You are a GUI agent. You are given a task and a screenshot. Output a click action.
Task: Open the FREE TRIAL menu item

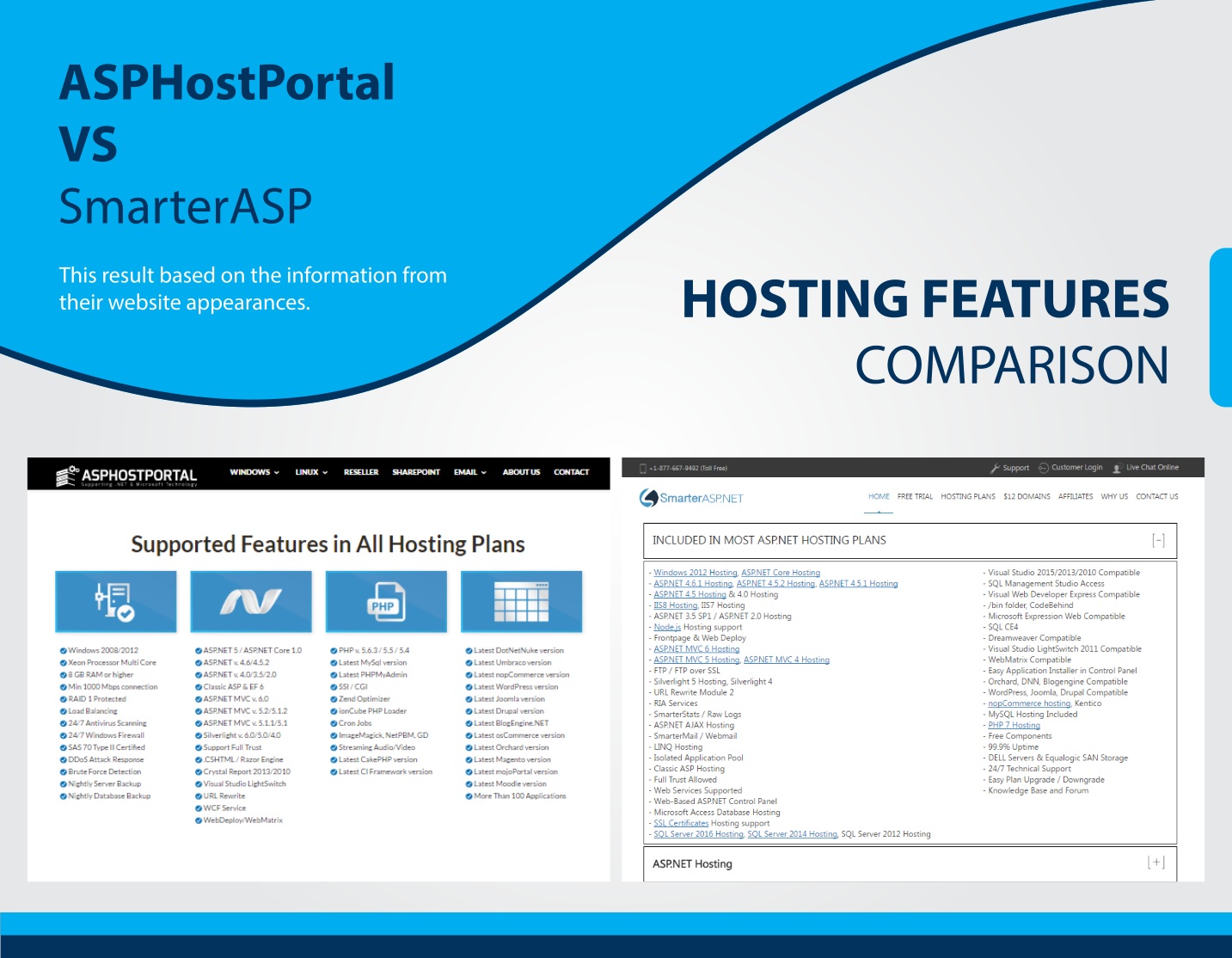pyautogui.click(x=915, y=496)
